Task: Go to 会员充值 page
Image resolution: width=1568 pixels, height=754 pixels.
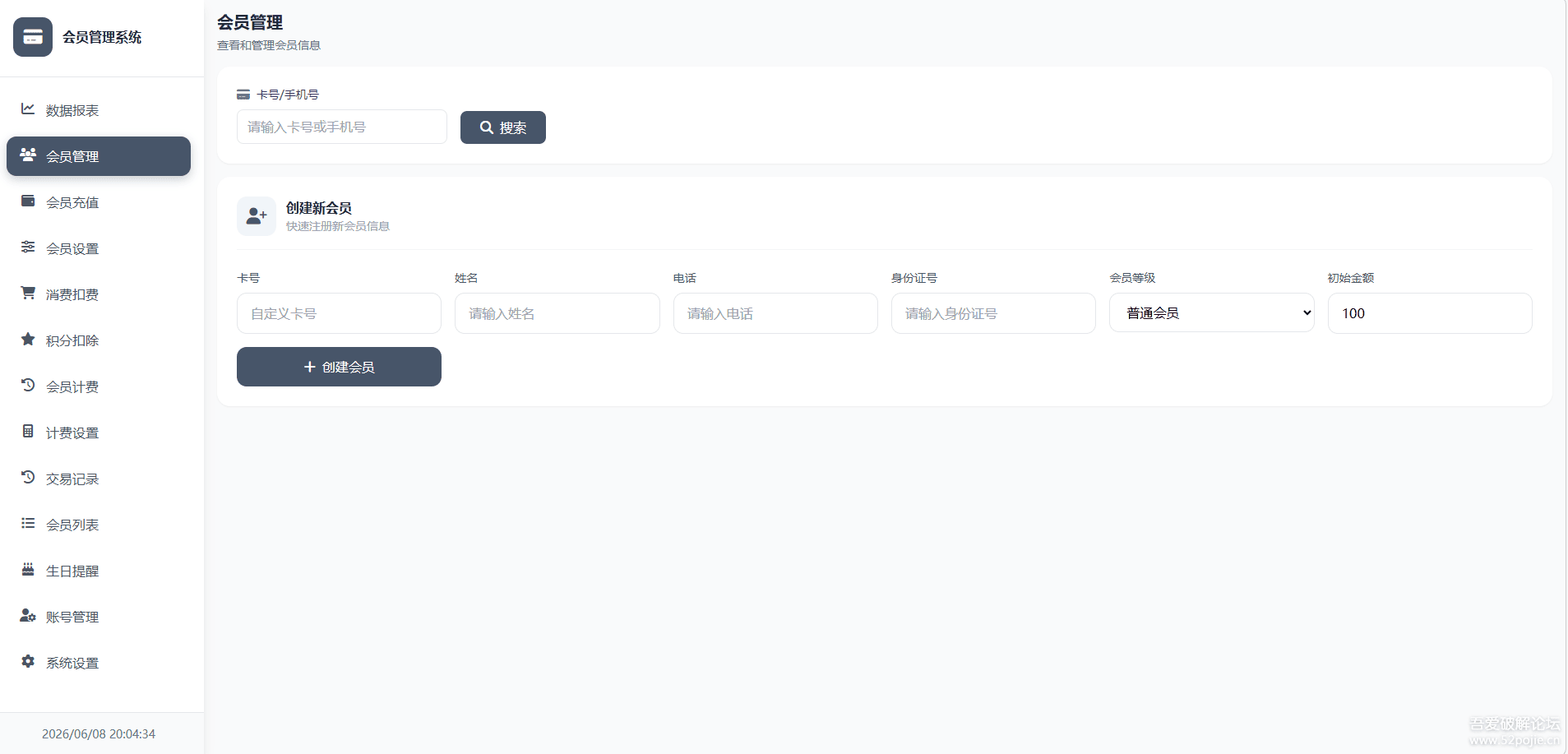Action: tap(99, 202)
